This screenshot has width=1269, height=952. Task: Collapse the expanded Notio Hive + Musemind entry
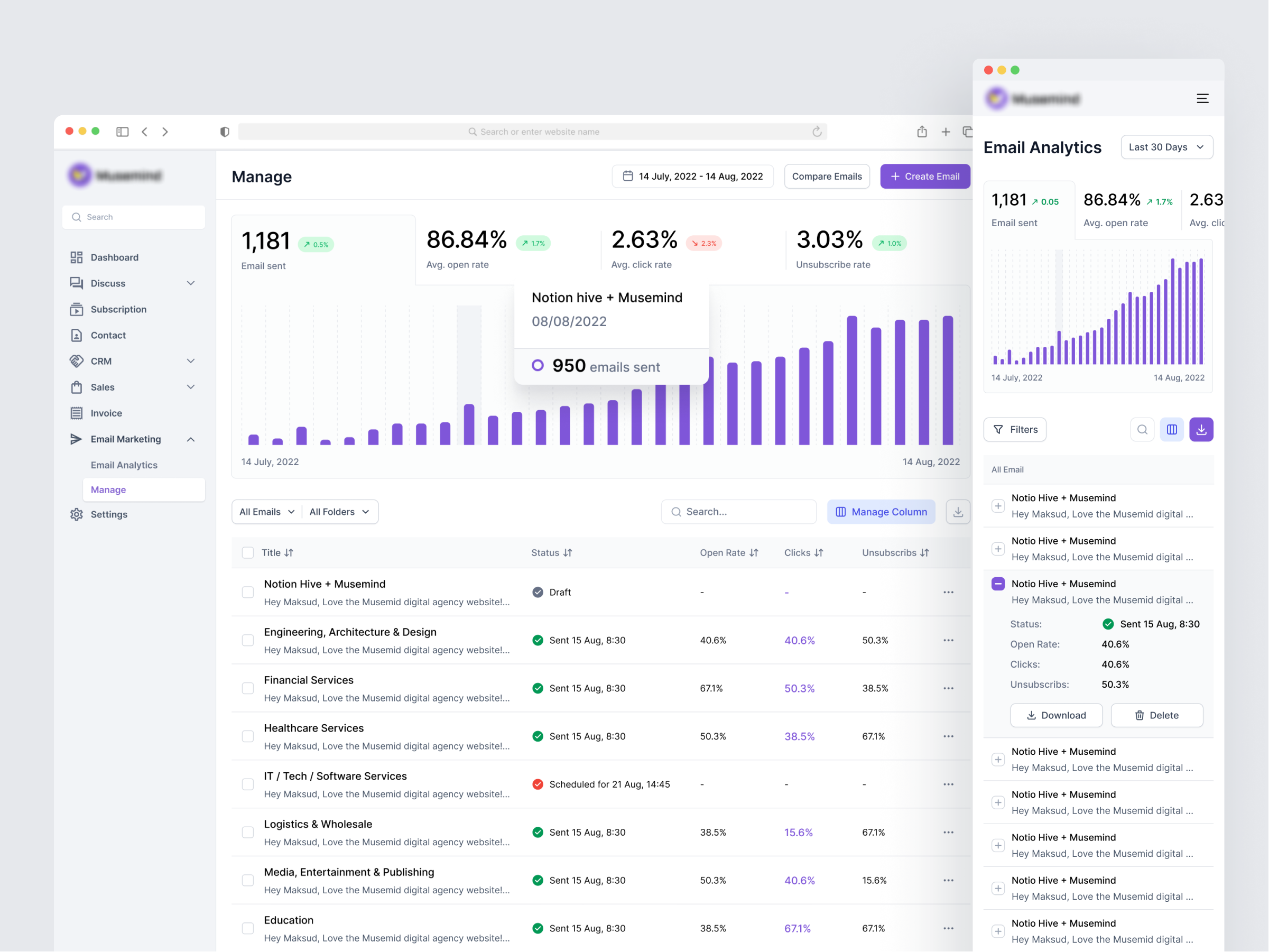[998, 584]
